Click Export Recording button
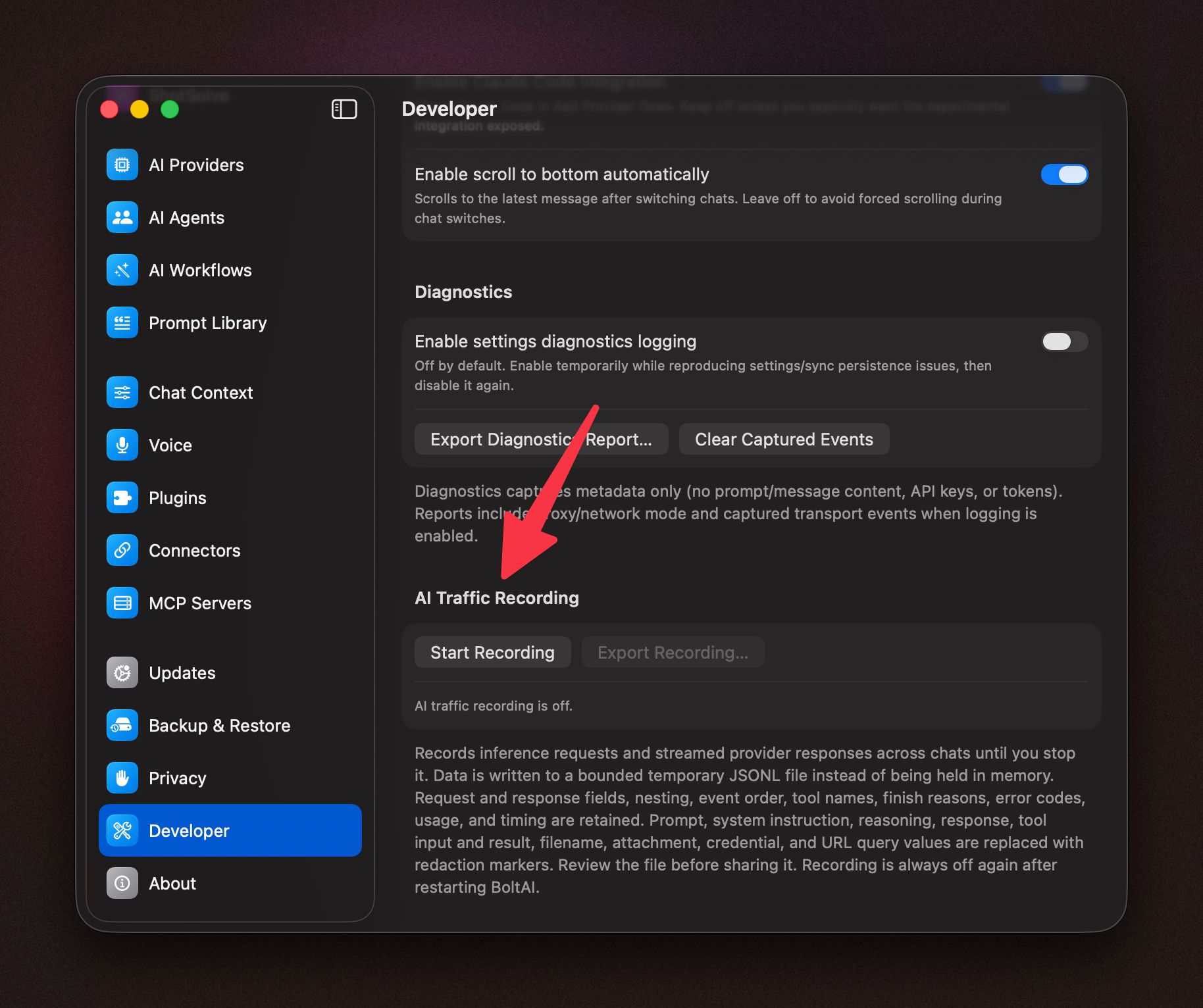This screenshot has height=1008, width=1203. coord(673,652)
